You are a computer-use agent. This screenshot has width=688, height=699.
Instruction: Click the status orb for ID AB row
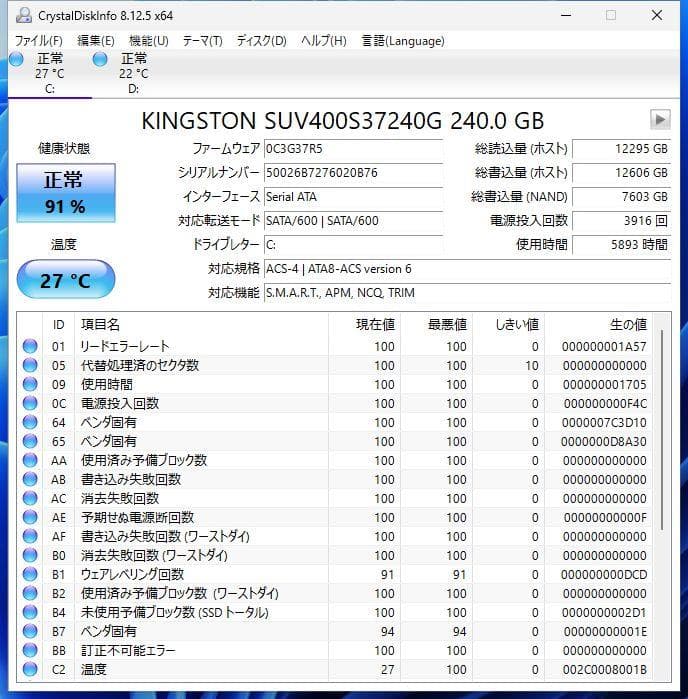tap(30, 479)
